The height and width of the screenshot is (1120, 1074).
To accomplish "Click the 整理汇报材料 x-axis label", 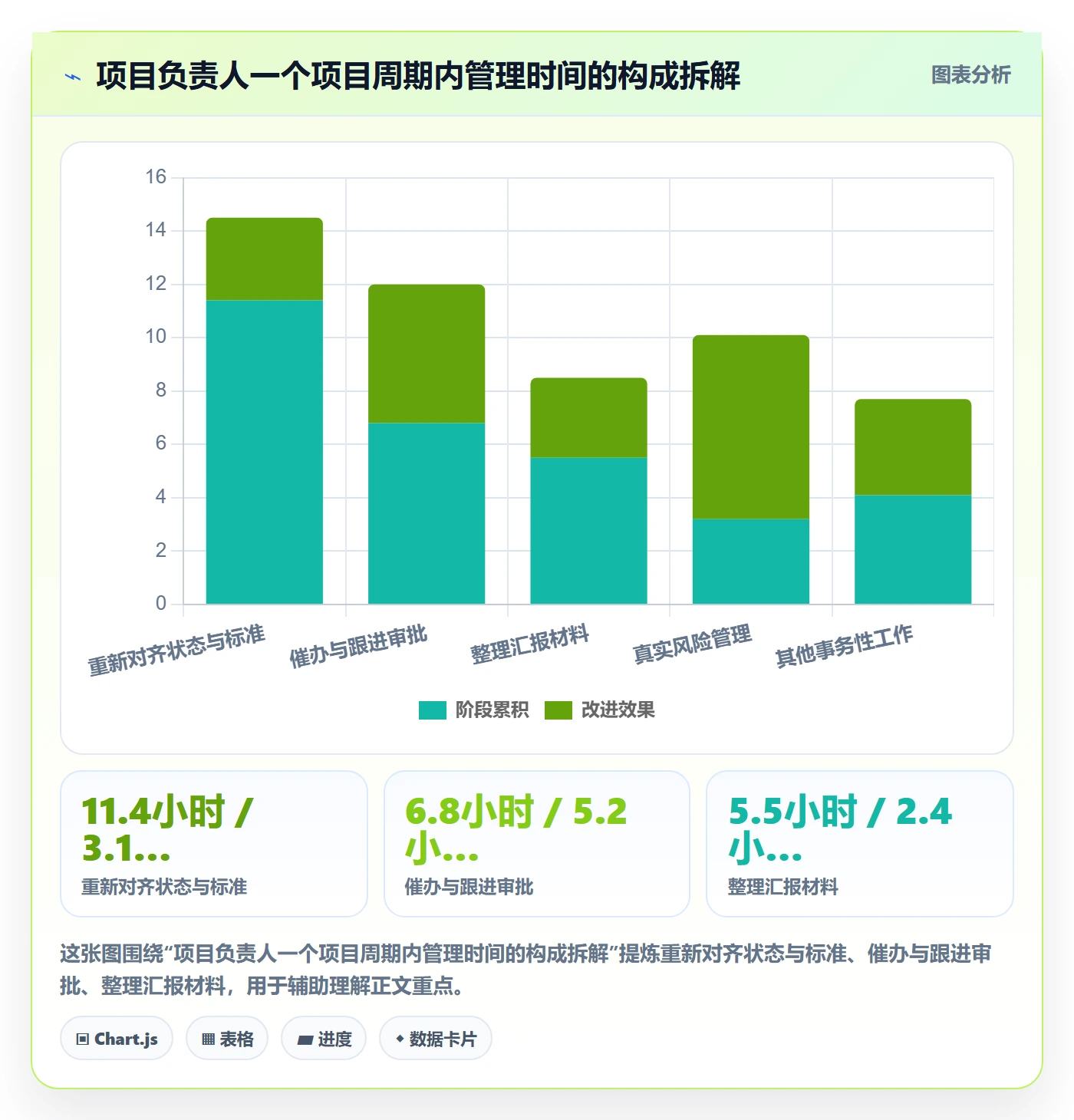I will [x=530, y=644].
